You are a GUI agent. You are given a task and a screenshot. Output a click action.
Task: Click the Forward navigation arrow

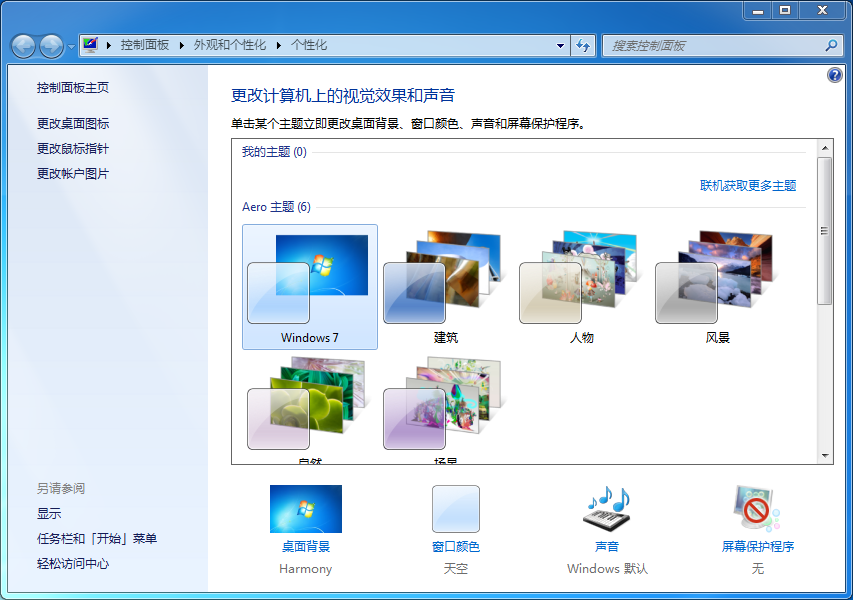tap(52, 46)
